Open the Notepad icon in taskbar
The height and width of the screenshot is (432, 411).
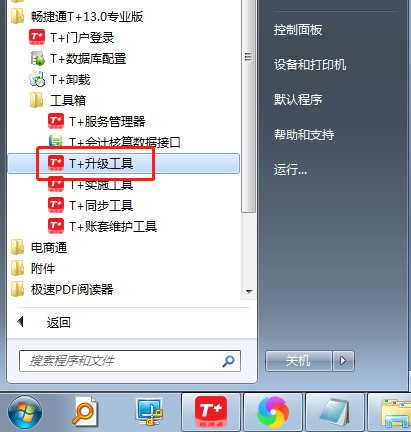(x=335, y=412)
